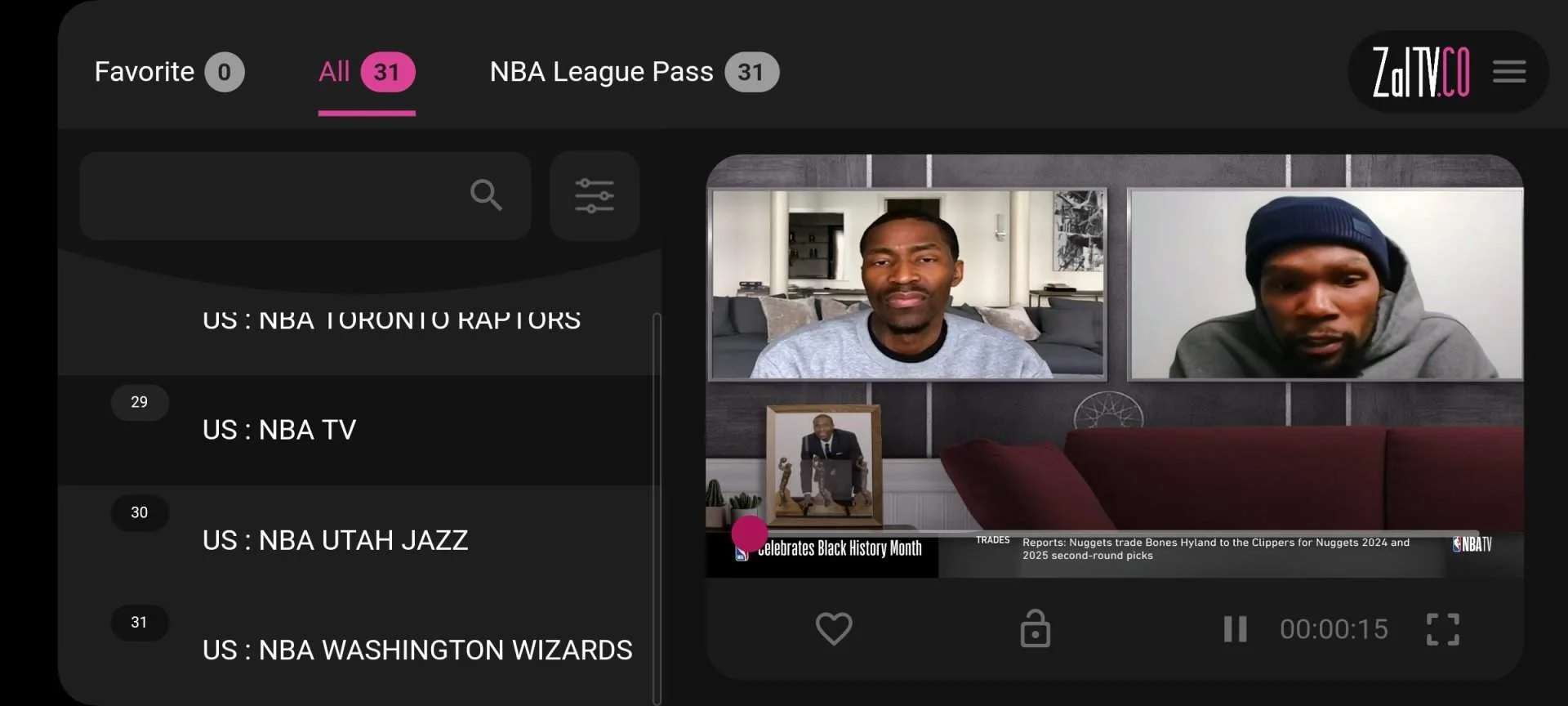Click channel number badge 29
Viewport: 1568px width, 706px height.
click(x=140, y=402)
